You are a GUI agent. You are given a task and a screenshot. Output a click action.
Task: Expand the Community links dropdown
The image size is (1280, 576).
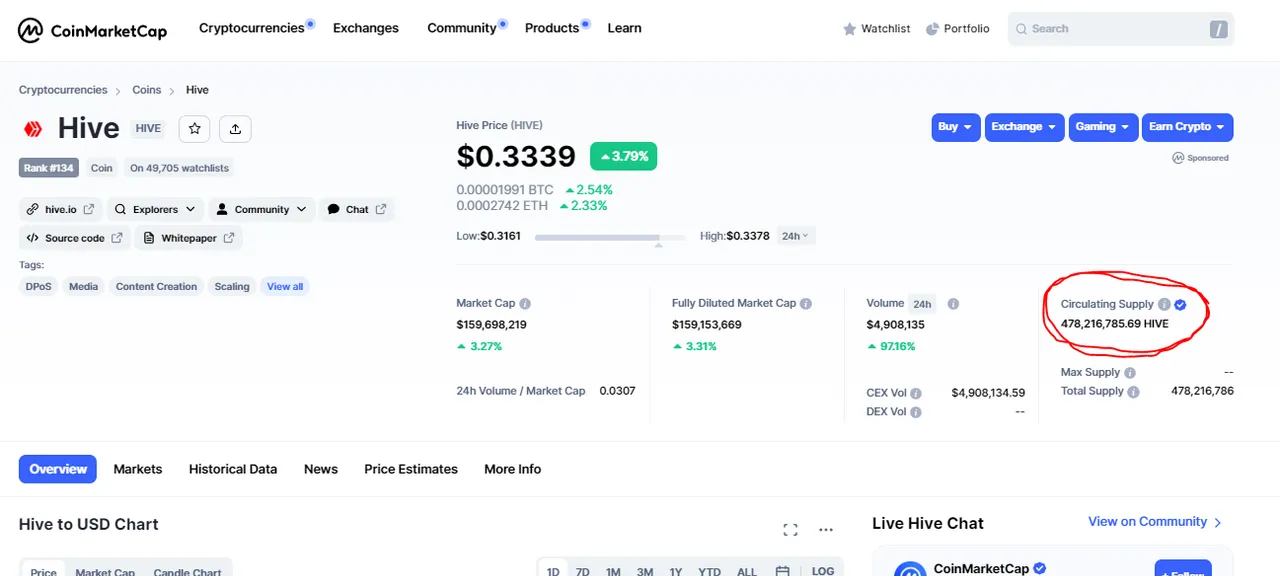(261, 209)
